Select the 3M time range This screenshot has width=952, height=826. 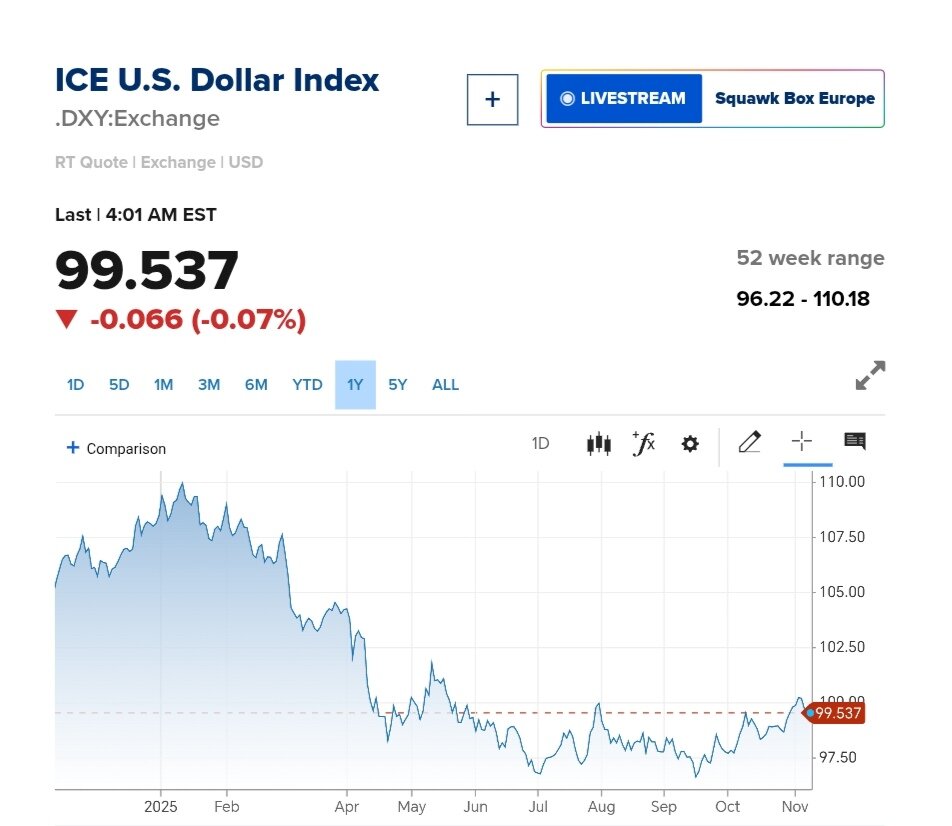pos(208,385)
